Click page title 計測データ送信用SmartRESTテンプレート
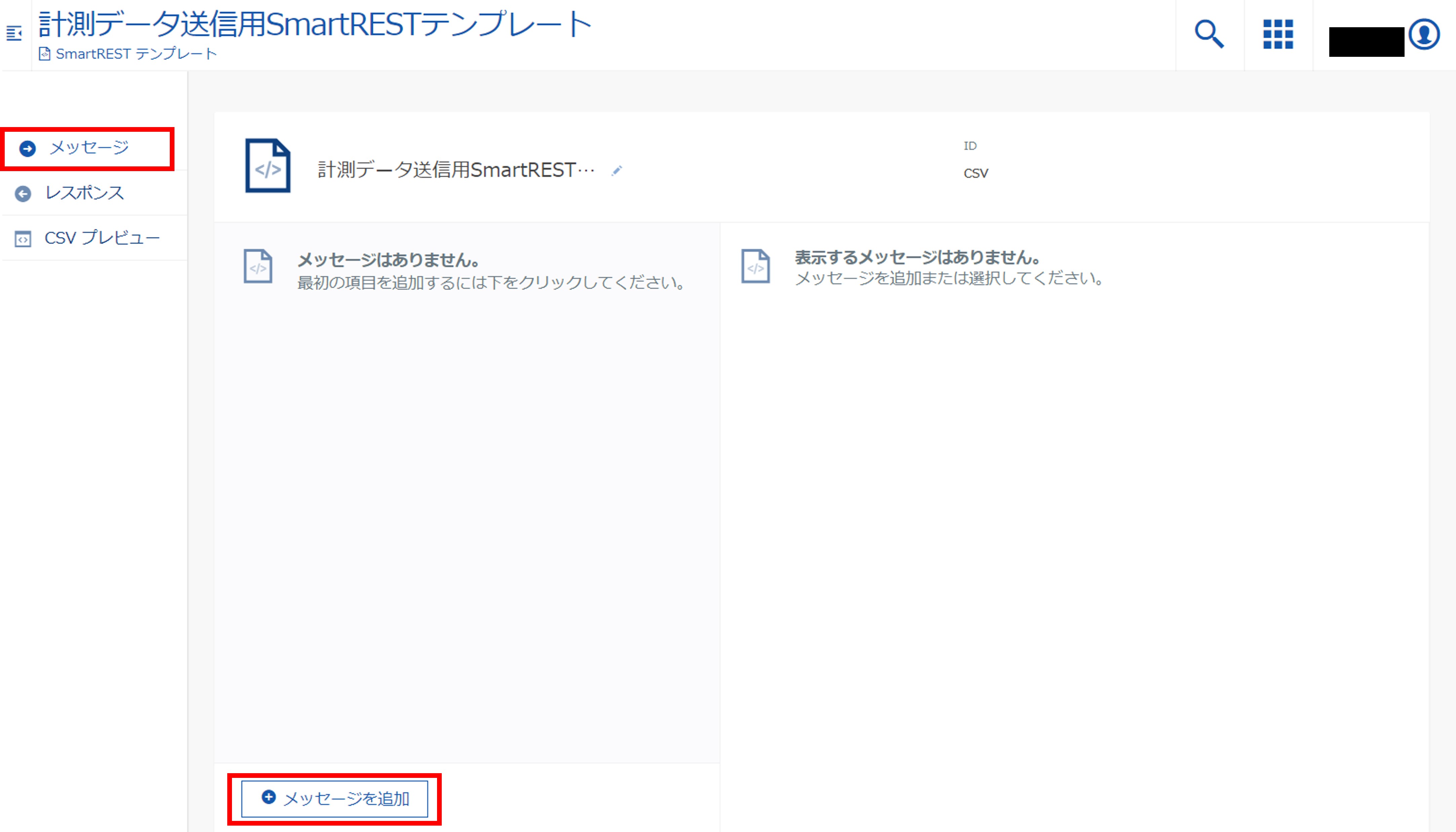This screenshot has height=832, width=1456. pos(315,24)
